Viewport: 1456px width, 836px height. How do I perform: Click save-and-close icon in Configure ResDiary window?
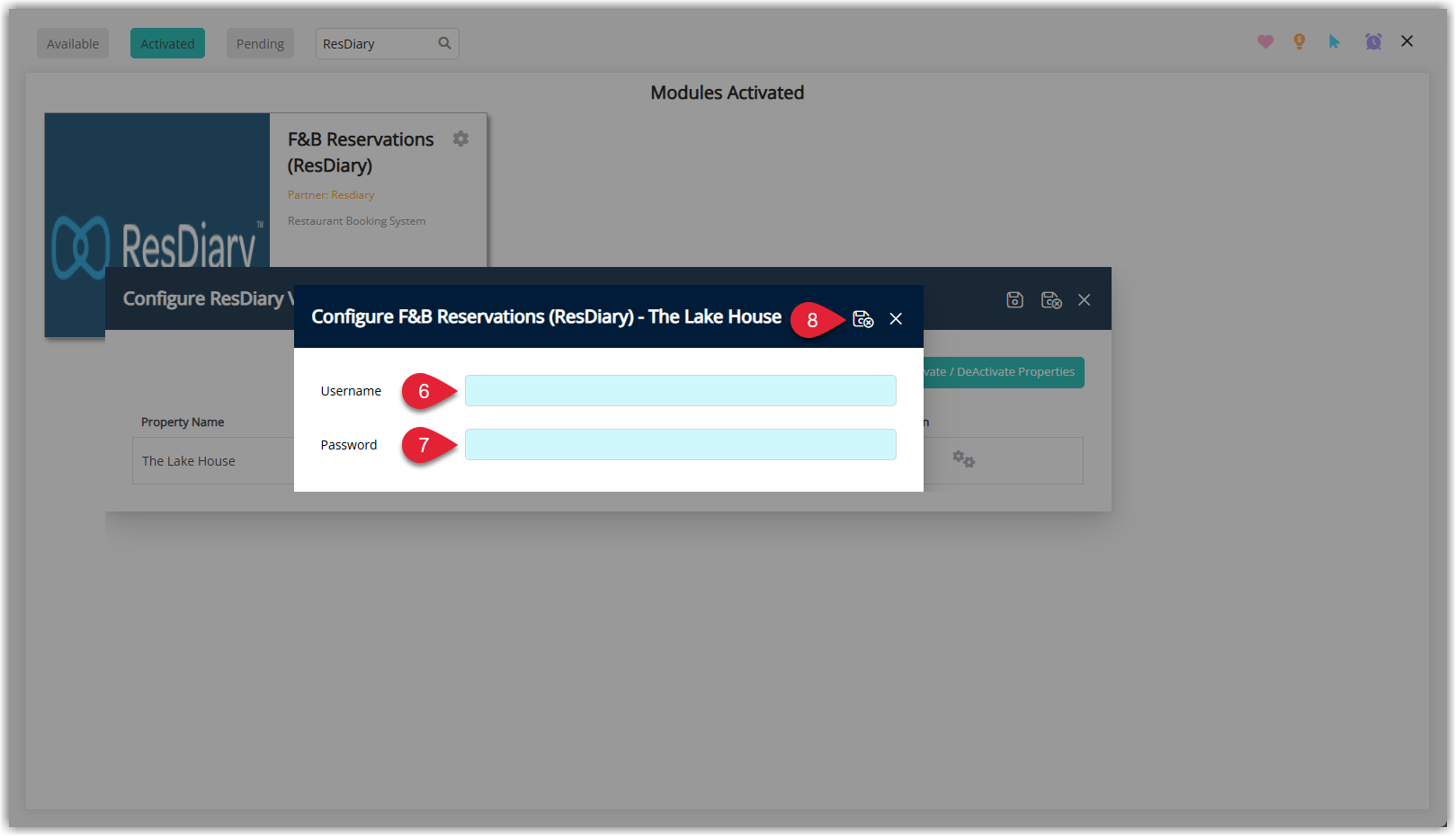coord(1051,300)
